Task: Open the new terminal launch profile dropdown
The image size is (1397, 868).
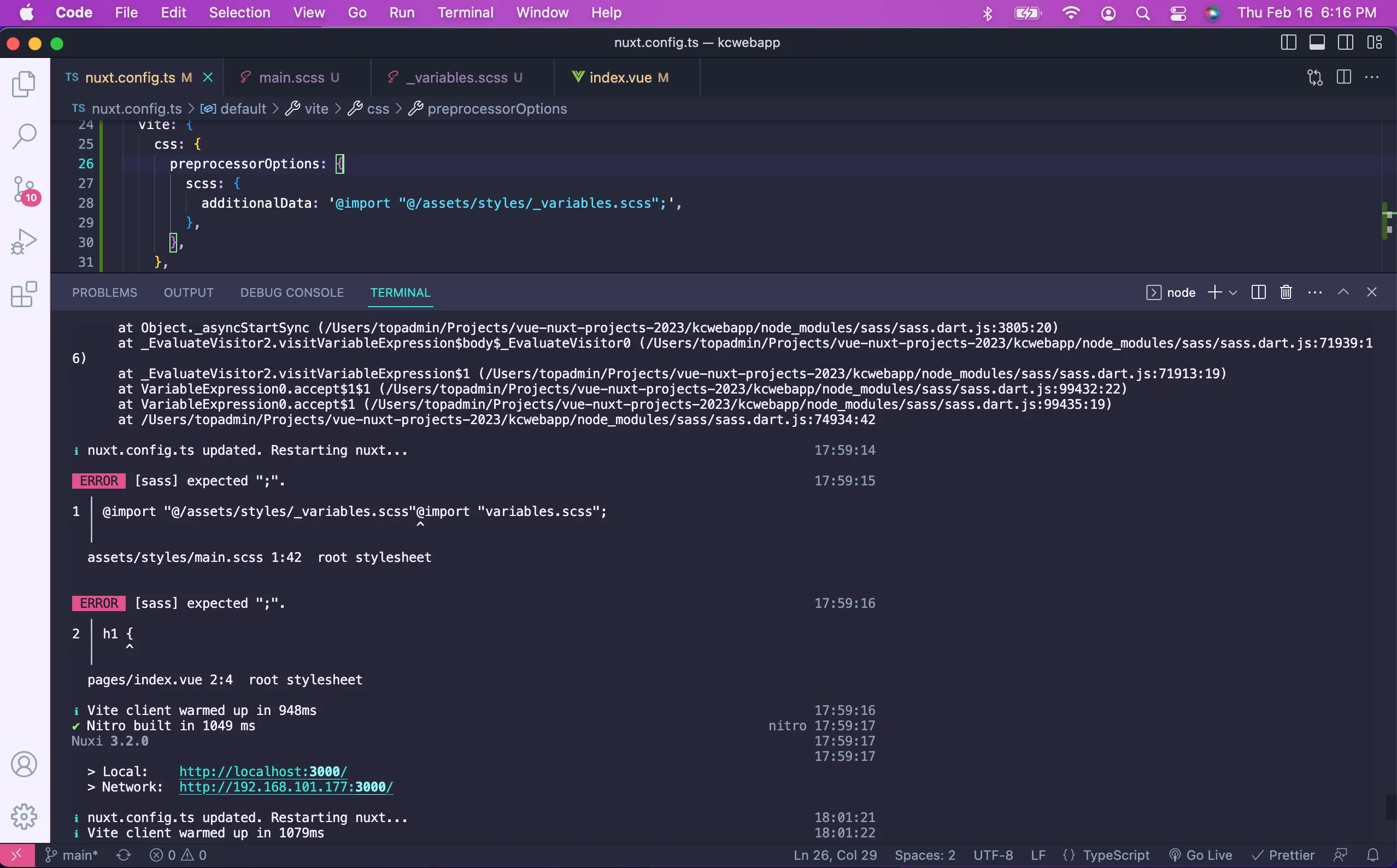Action: (x=1233, y=293)
